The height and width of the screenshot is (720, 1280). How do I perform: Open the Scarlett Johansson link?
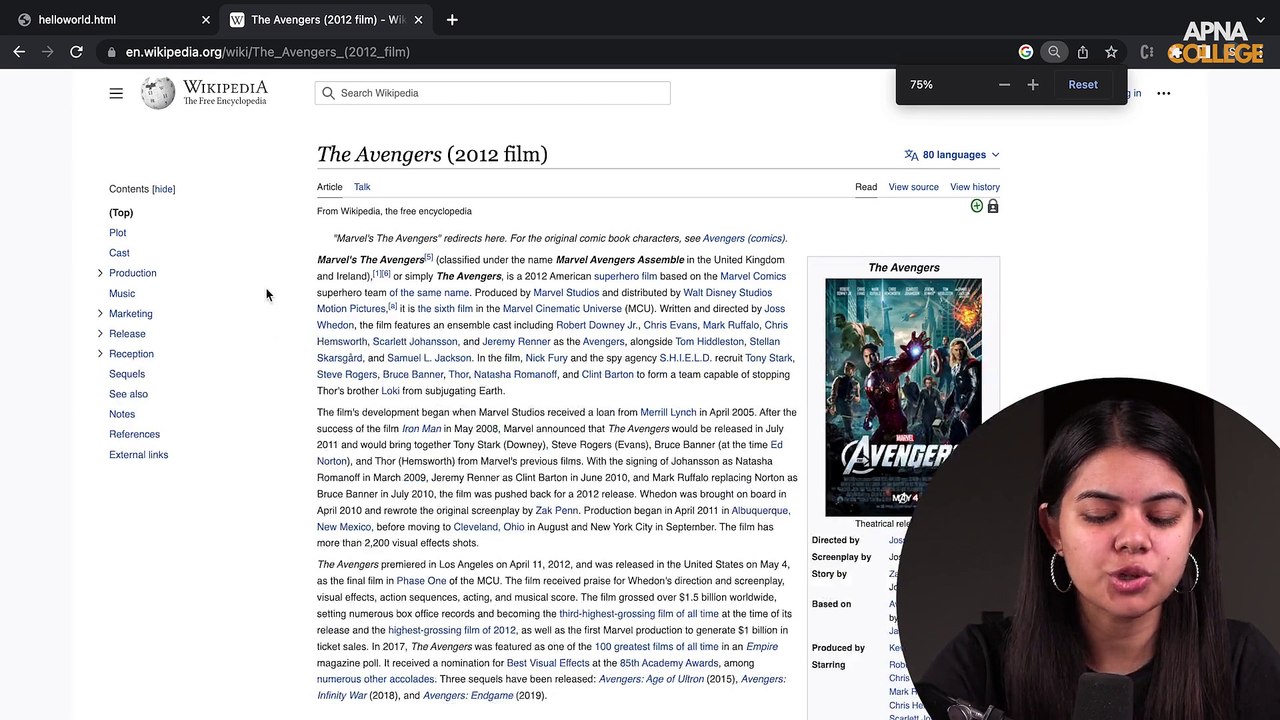point(415,342)
